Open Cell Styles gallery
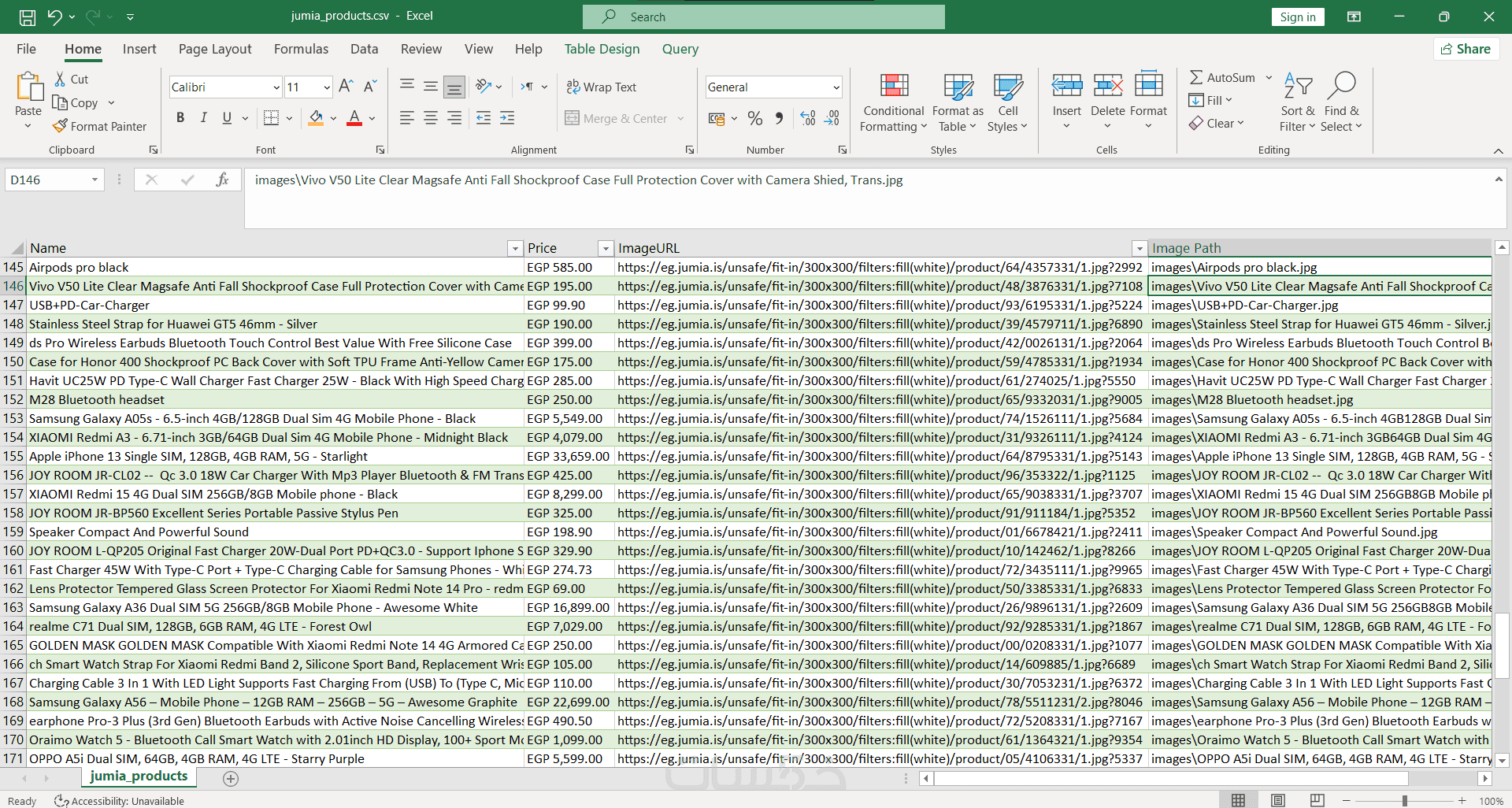This screenshot has width=1512, height=808. pyautogui.click(x=1008, y=102)
